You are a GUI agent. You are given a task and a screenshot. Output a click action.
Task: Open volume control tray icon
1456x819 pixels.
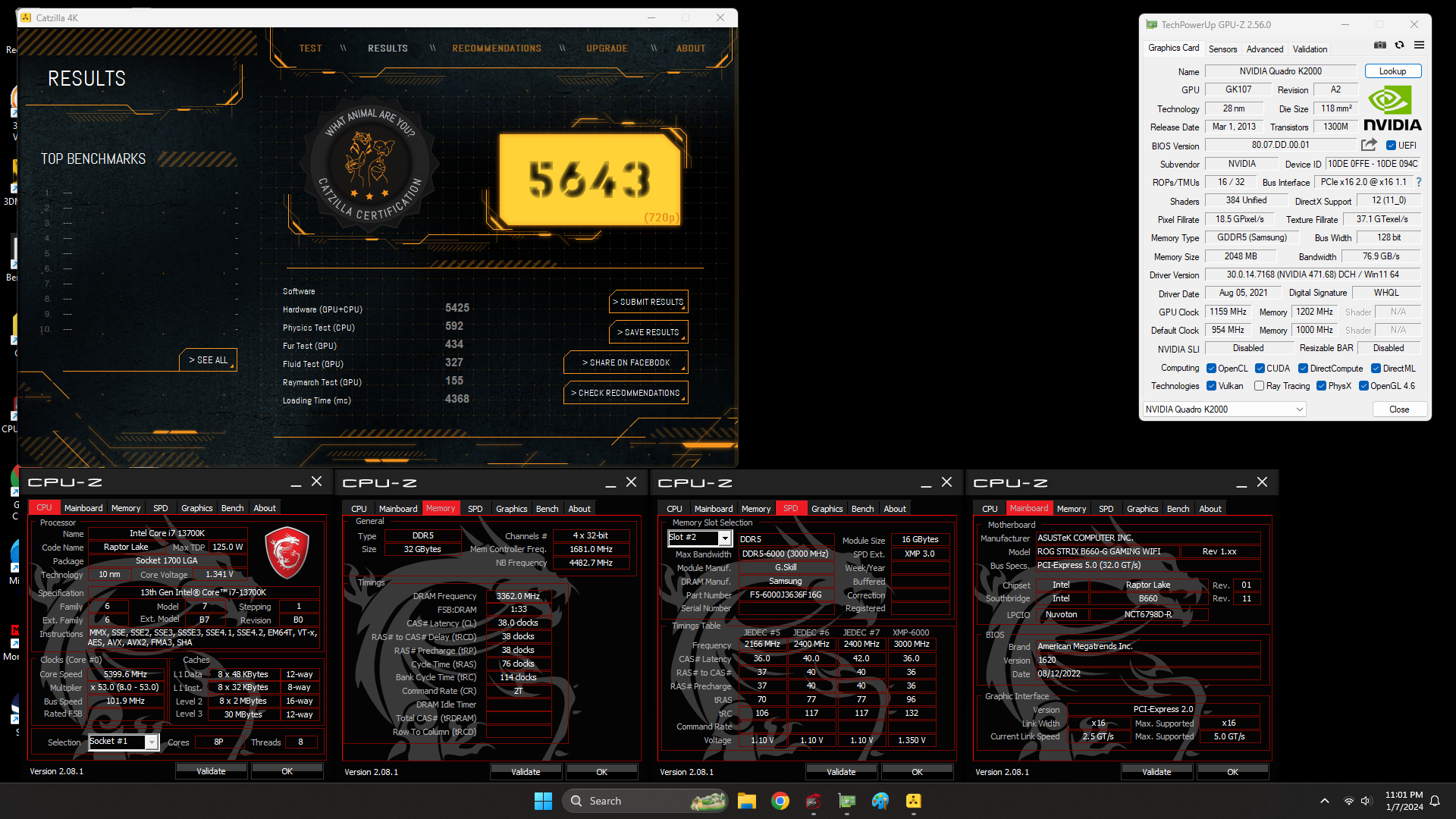click(1366, 801)
